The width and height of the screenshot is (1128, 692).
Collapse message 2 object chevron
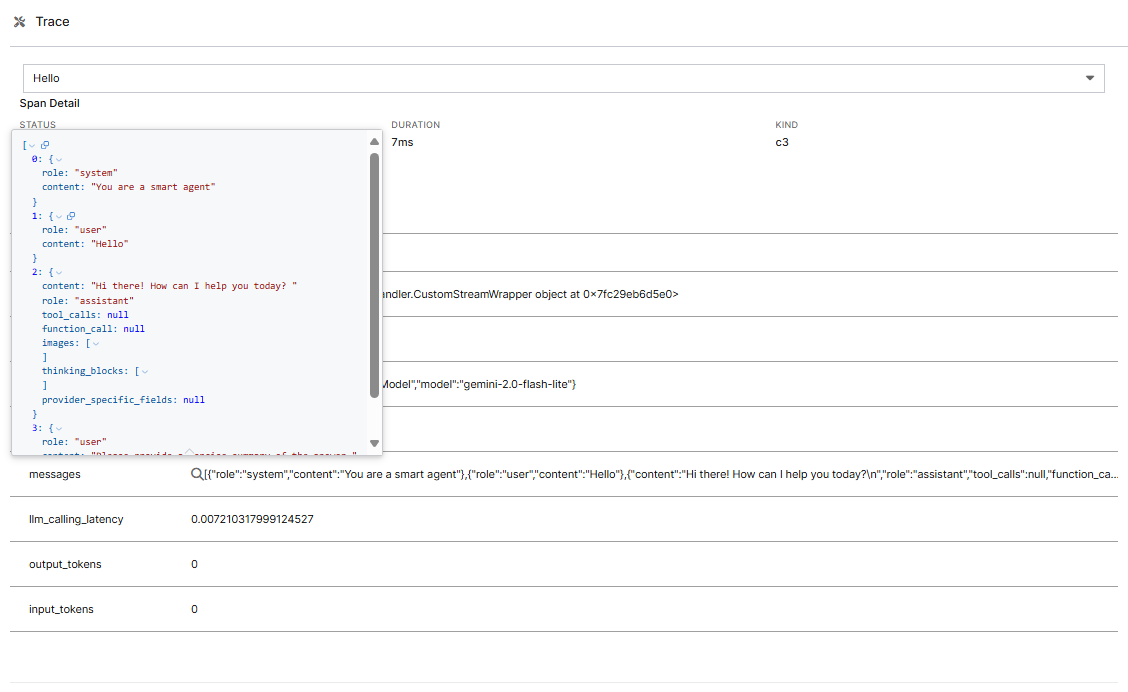click(x=59, y=272)
